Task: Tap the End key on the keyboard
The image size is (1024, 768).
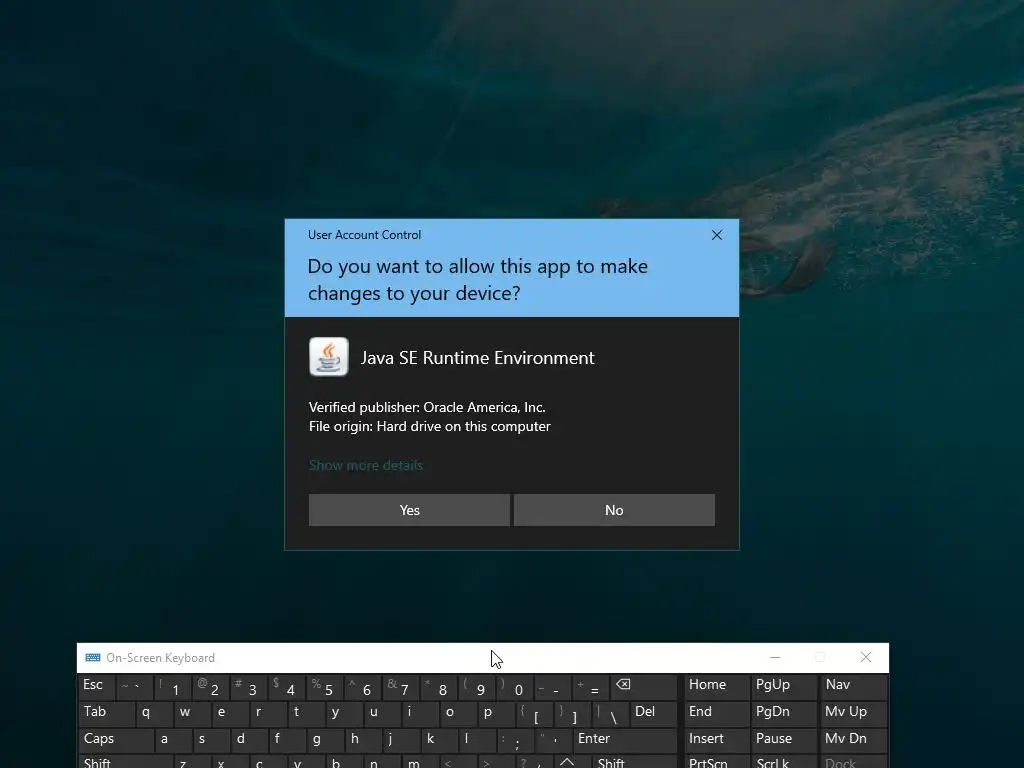Action: pyautogui.click(x=716, y=713)
